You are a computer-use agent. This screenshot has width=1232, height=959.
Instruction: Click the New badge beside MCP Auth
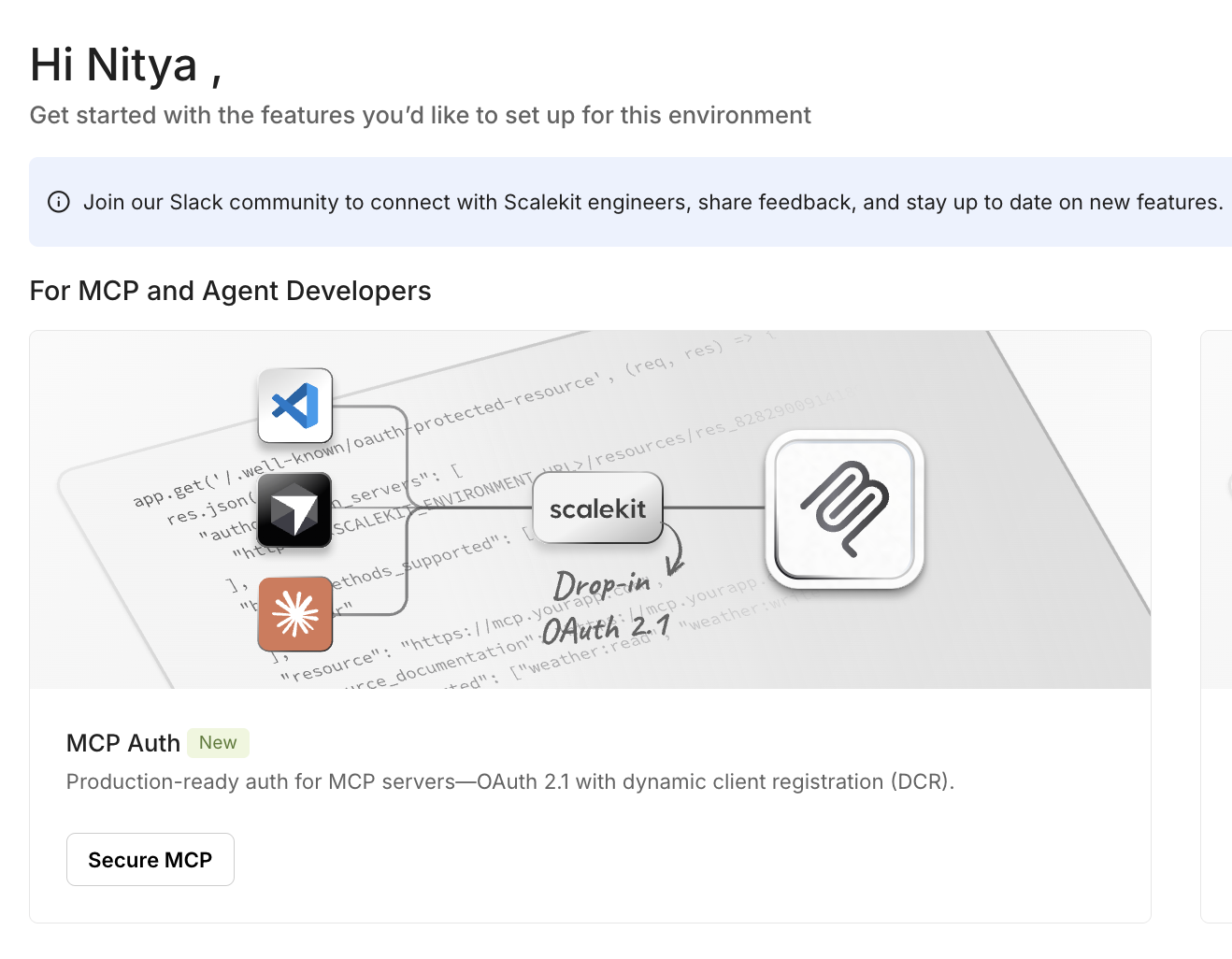pos(218,743)
